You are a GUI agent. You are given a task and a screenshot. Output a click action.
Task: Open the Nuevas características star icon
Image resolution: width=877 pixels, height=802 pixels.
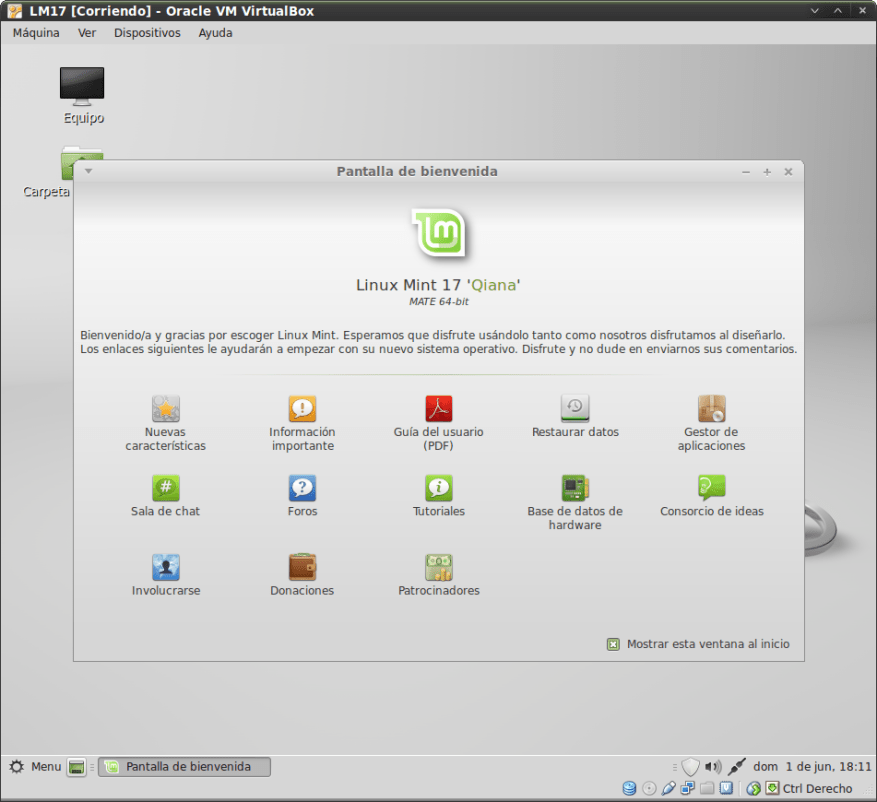point(165,408)
